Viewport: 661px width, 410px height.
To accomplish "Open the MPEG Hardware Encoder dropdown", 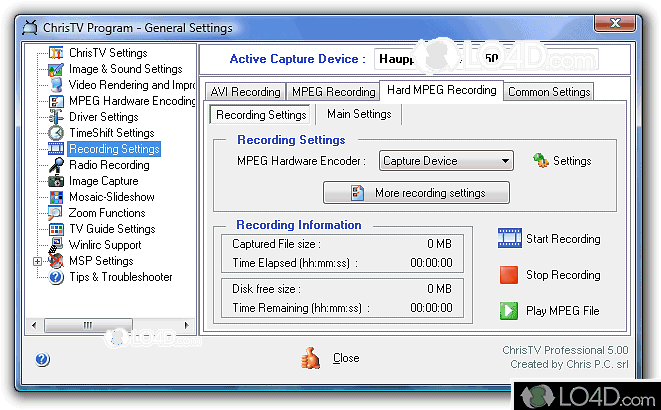I will point(446,161).
